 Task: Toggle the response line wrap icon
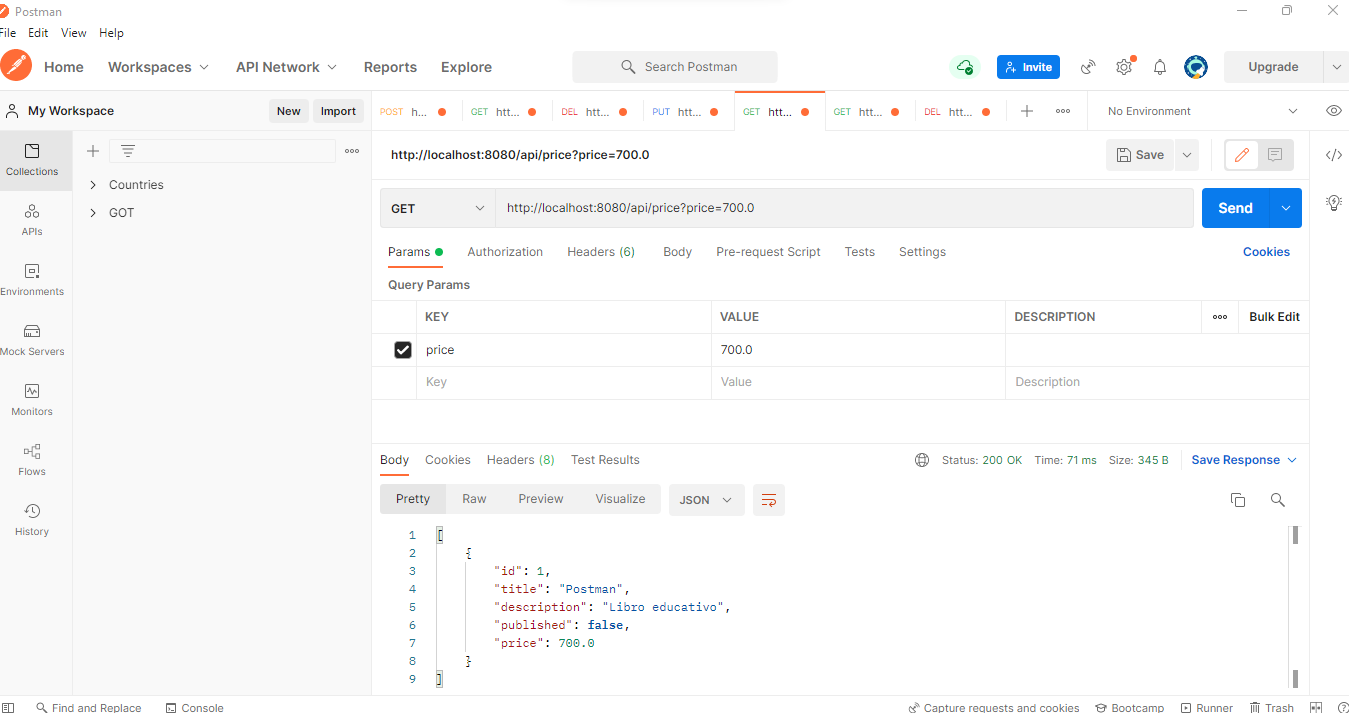(x=769, y=500)
